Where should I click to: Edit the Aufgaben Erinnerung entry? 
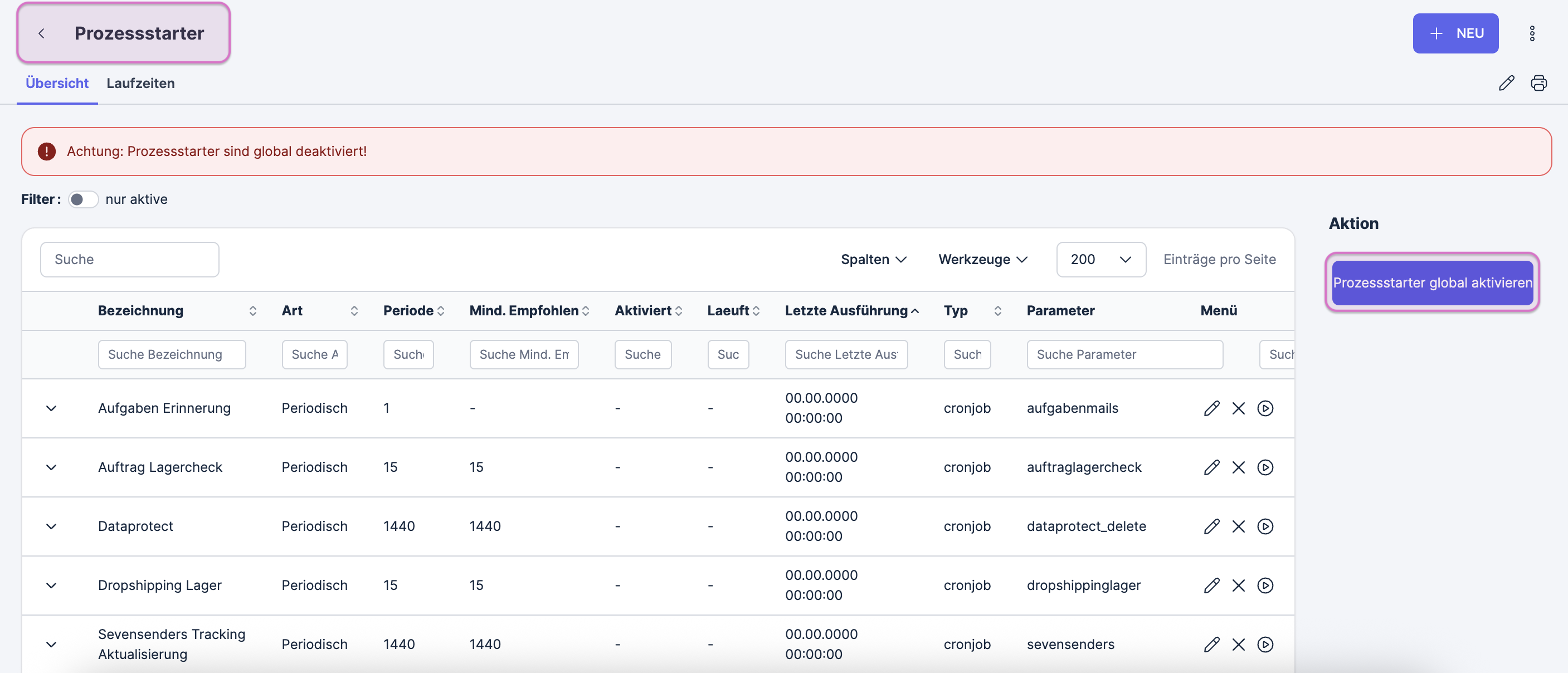tap(1211, 408)
